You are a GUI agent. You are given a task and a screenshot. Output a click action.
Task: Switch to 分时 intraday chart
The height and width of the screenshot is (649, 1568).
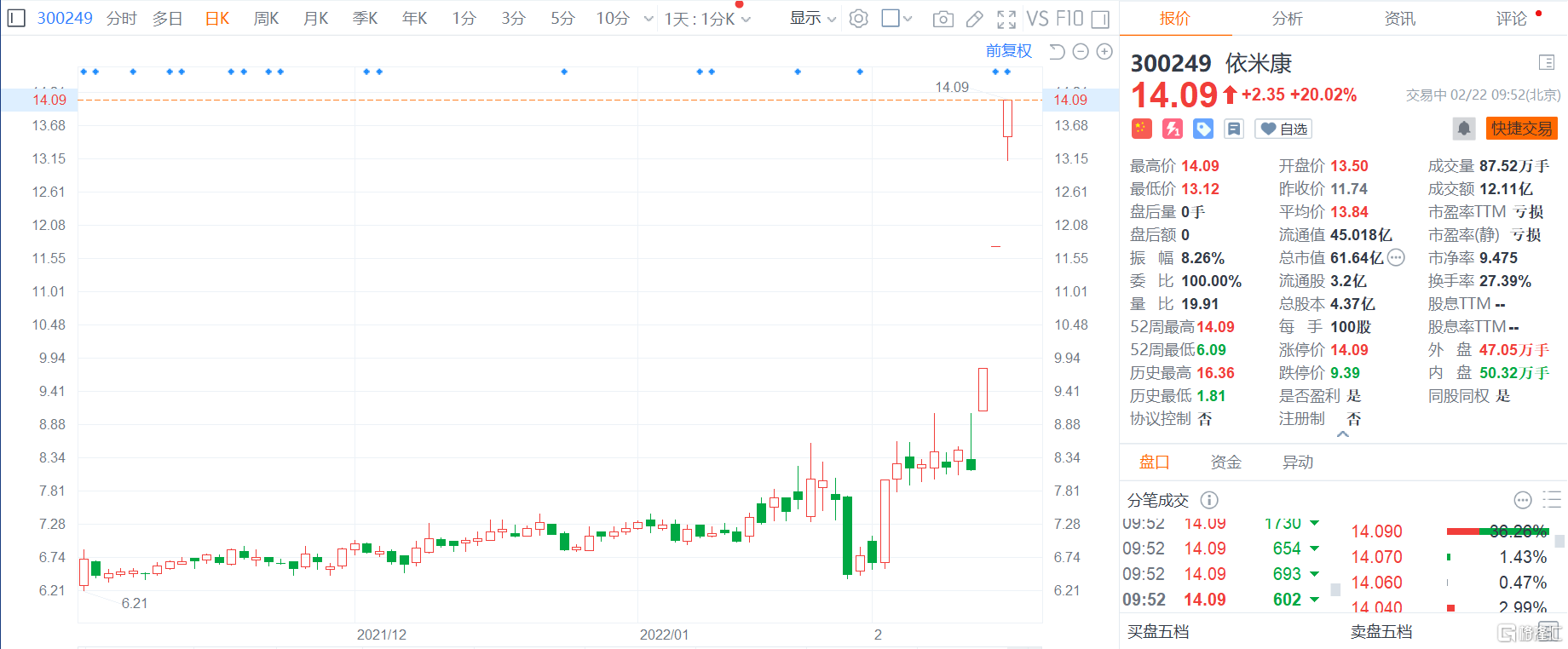point(122,18)
